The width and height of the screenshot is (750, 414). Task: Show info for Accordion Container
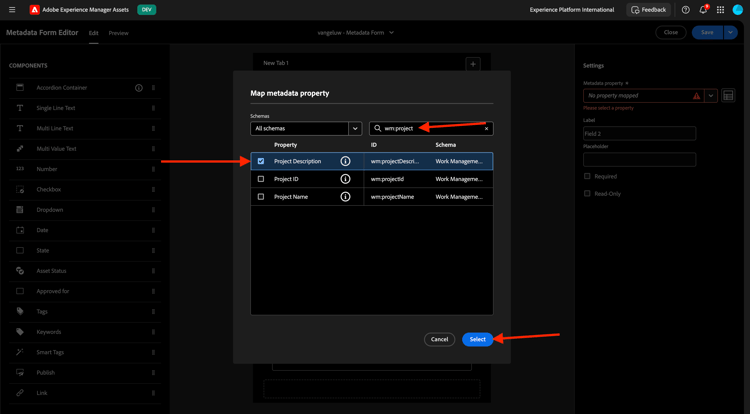139,88
